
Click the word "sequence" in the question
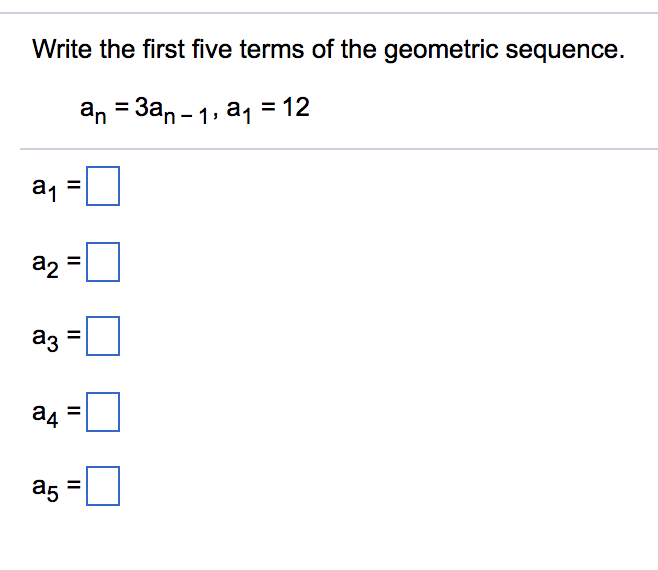tap(568, 50)
